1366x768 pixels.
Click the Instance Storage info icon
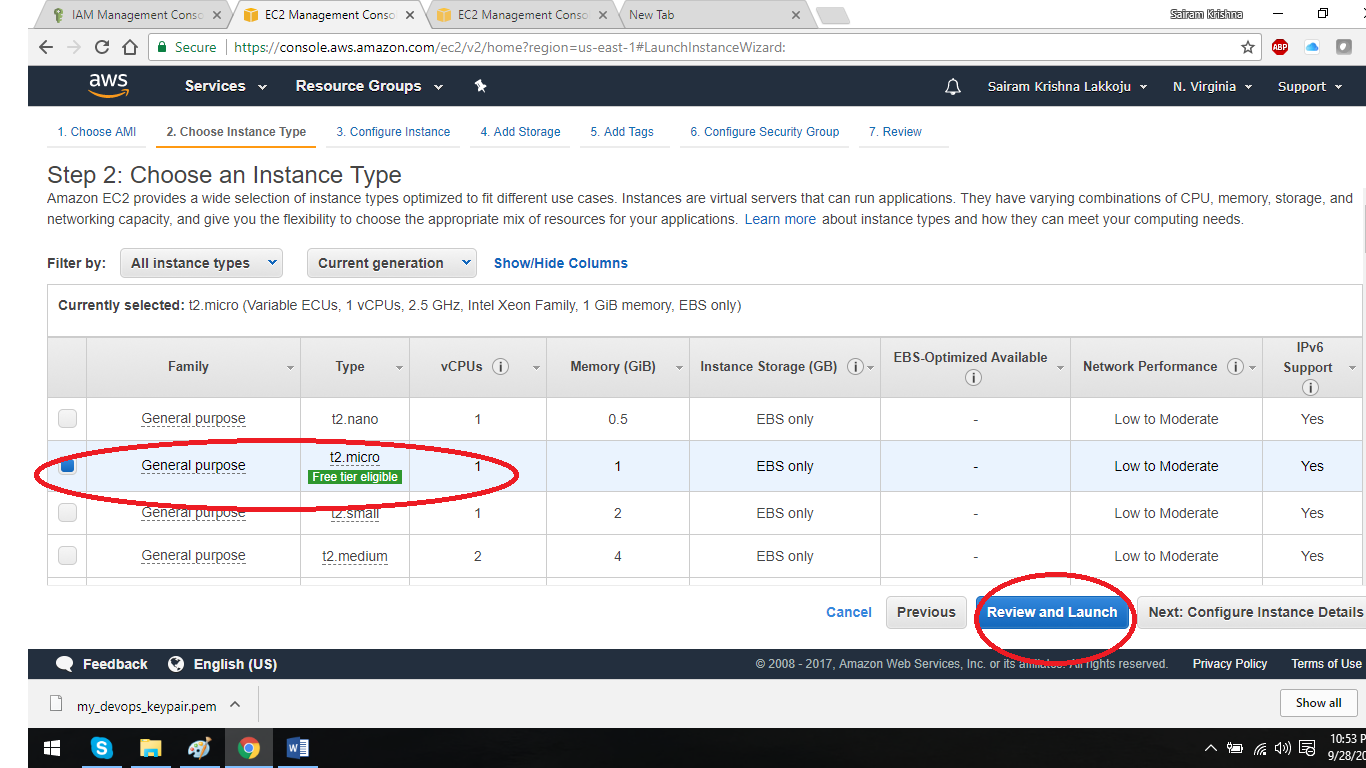click(855, 366)
